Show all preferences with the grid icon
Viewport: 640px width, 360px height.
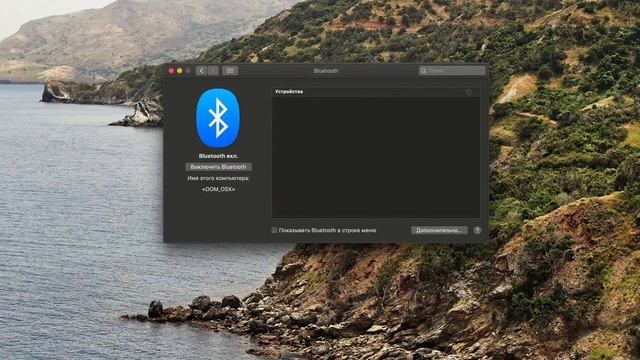(x=230, y=71)
